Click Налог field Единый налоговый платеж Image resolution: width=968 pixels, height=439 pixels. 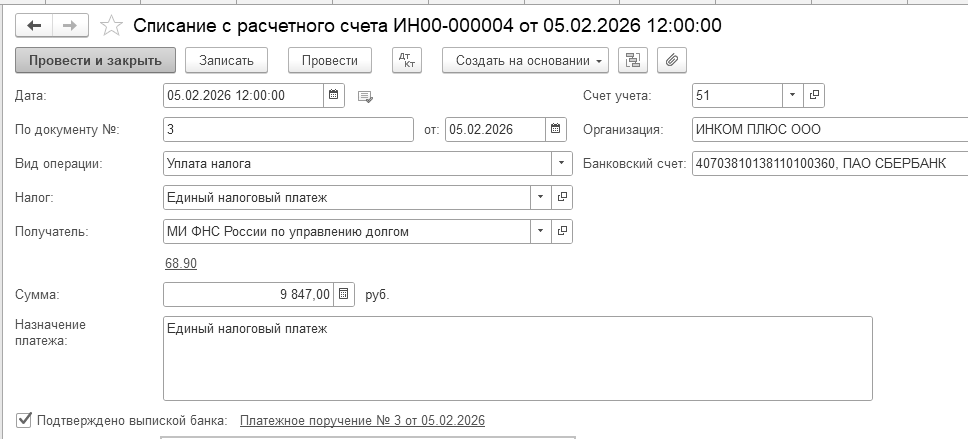[347, 198]
